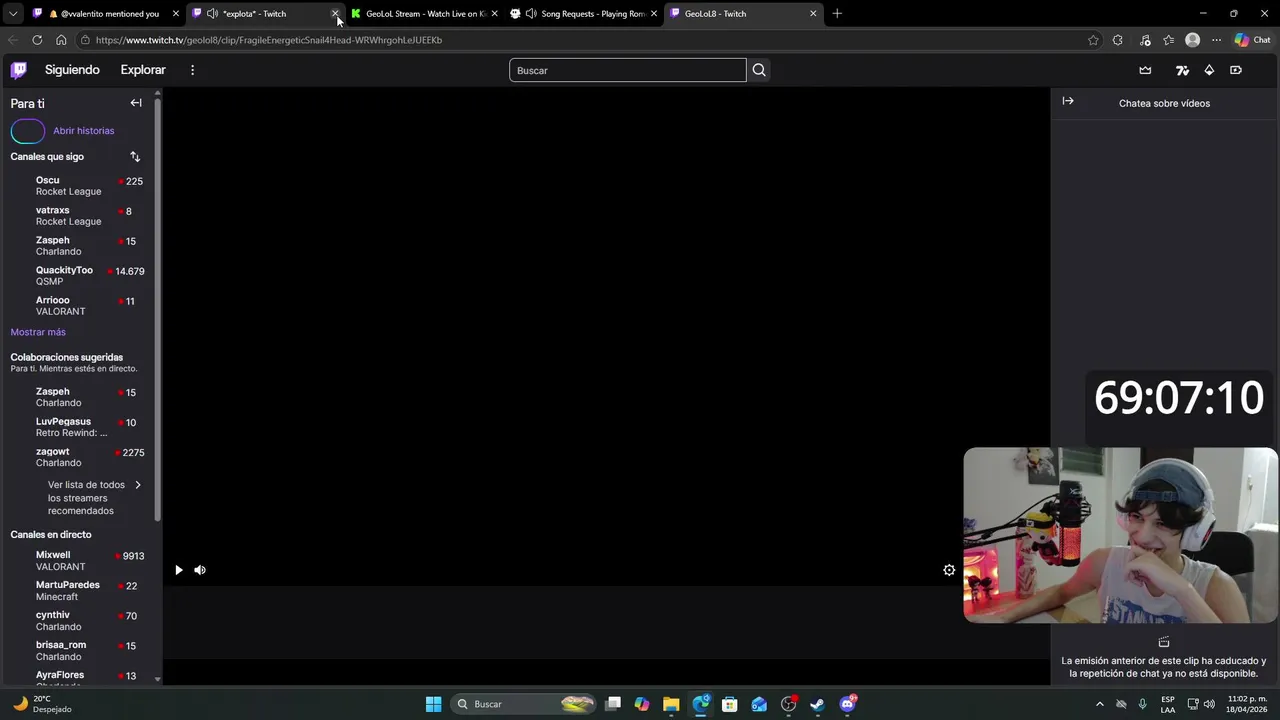Open Mixwell VALORANT live channel
This screenshot has width=1280, height=720.
click(80, 561)
